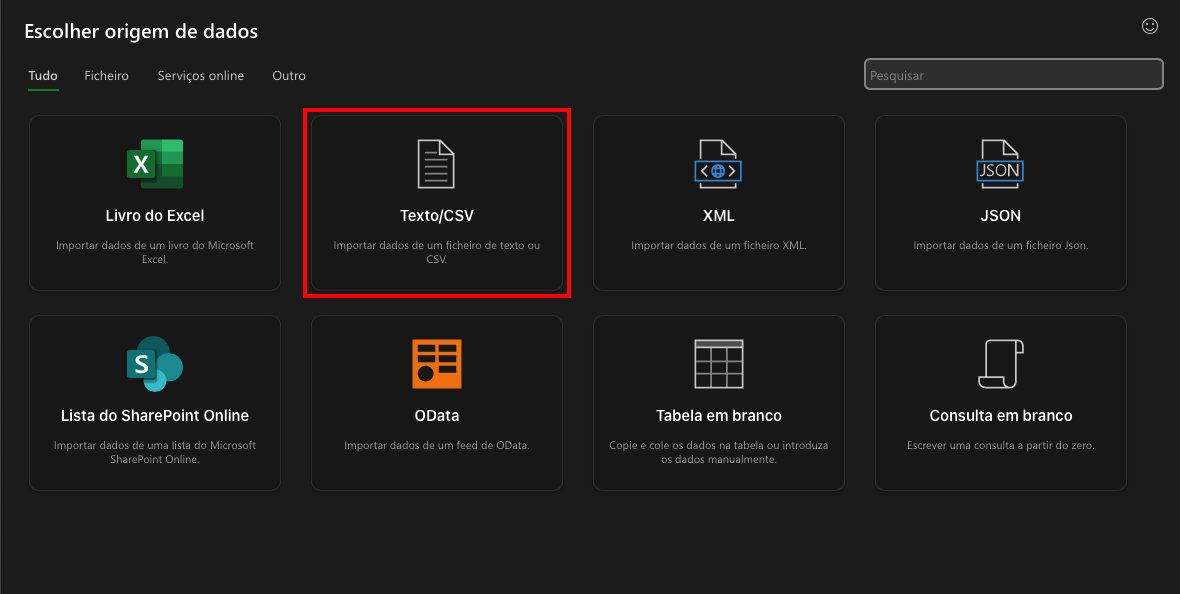Choose the blank query scroll icon
This screenshot has height=594, width=1180.
click(1000, 364)
